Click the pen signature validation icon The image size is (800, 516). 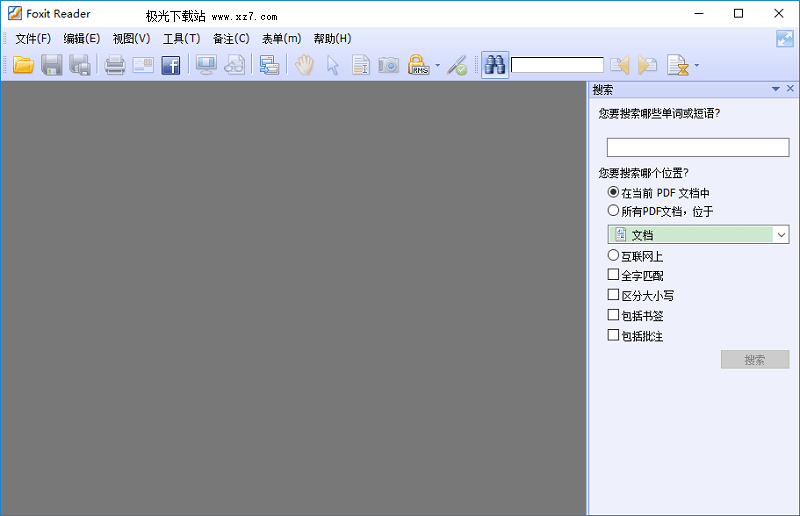(457, 65)
